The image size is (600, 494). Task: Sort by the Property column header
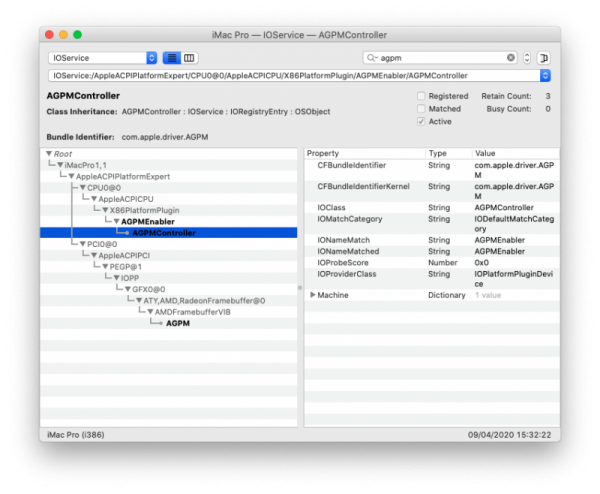[x=365, y=153]
